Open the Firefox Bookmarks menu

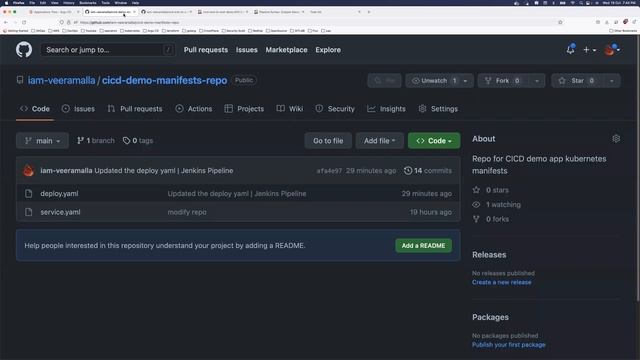click(x=88, y=2)
